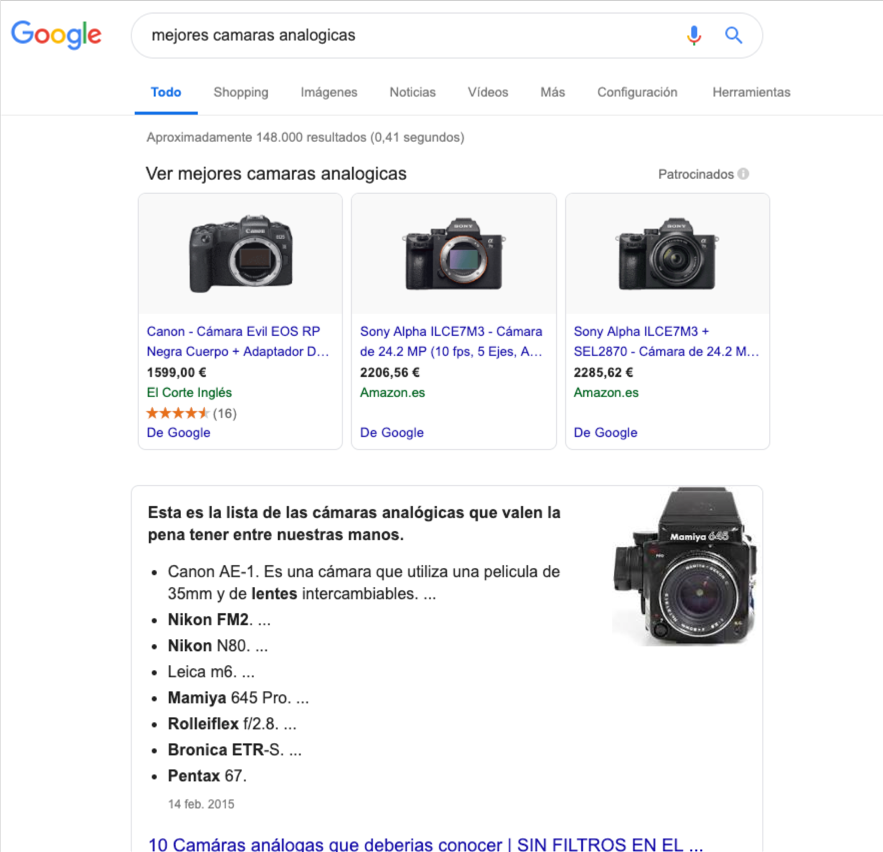Image resolution: width=883 pixels, height=852 pixels.
Task: Open the Noticias tab
Action: point(412,92)
